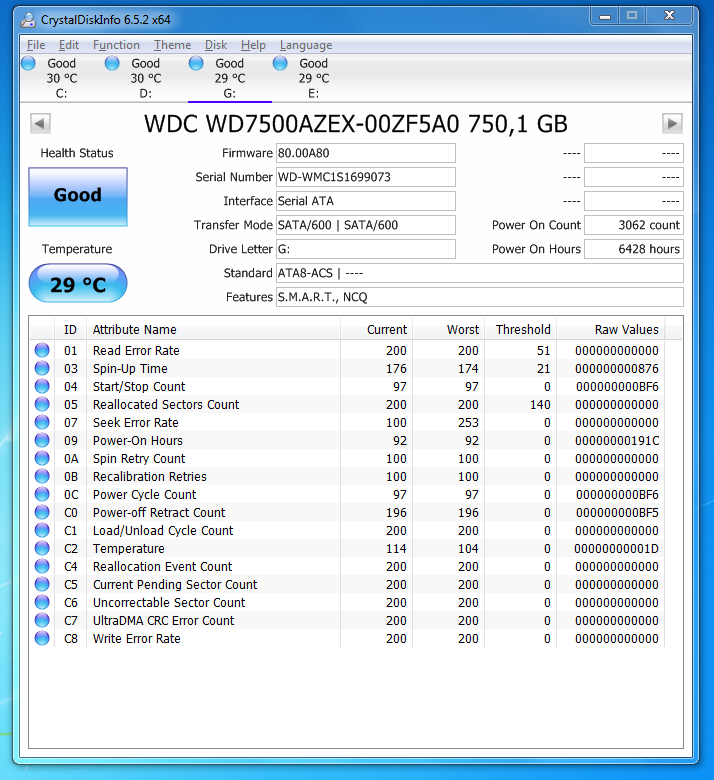Go to next disk with right arrow
Viewport: 714px width, 780px height.
pyautogui.click(x=673, y=124)
